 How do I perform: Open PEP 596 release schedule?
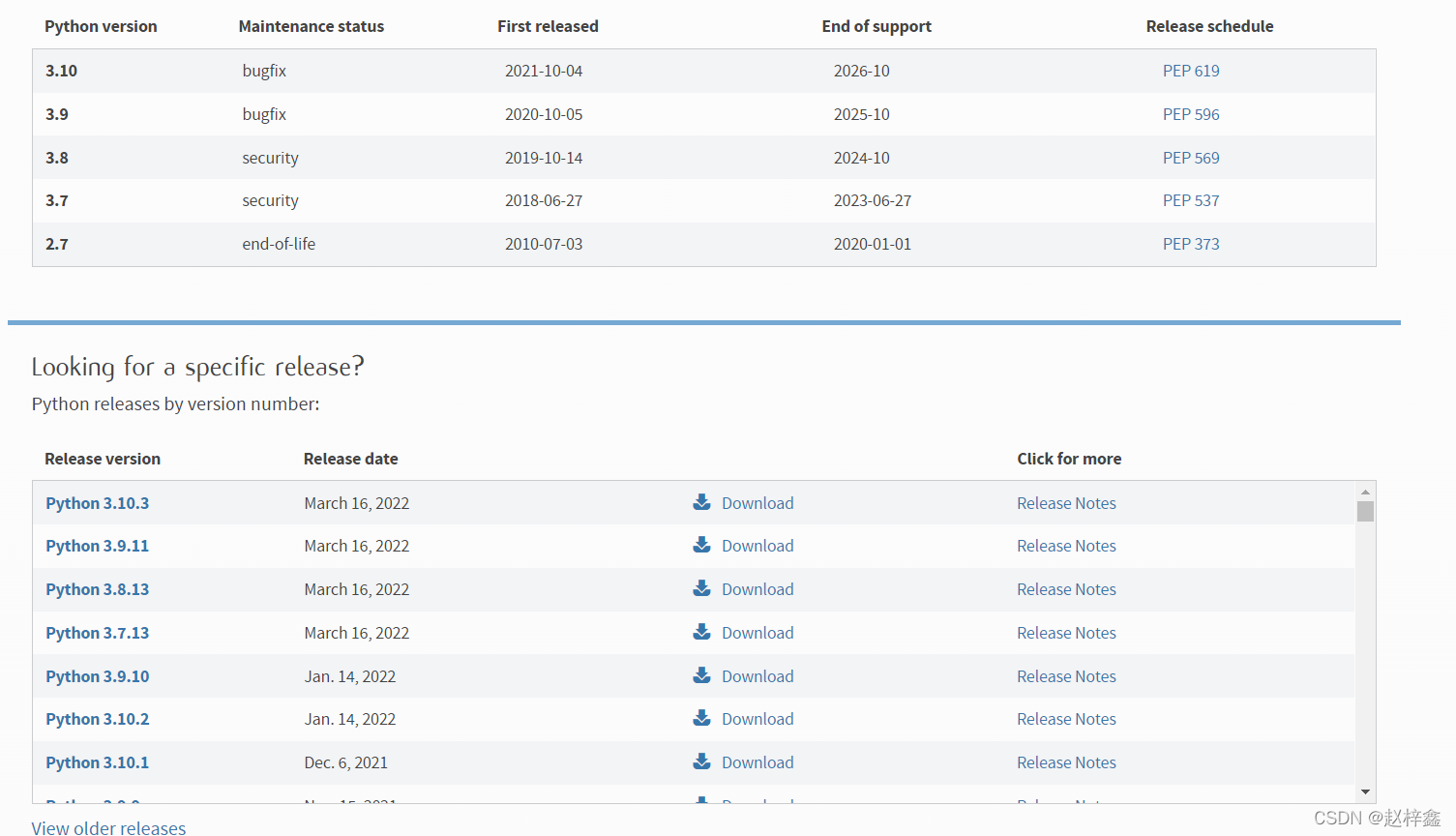click(x=1191, y=114)
